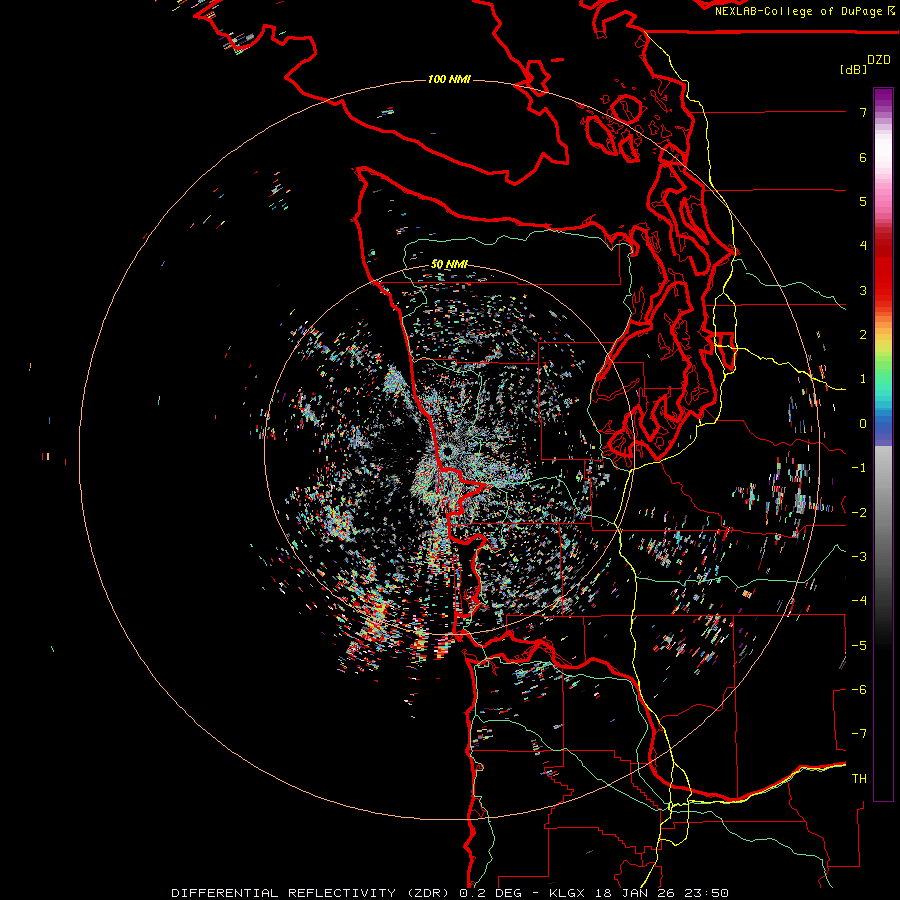Click the DIFFERENTIAL REFLECTIVITY (ZDR) caption text
Screen dimensions: 900x900
click(312, 893)
